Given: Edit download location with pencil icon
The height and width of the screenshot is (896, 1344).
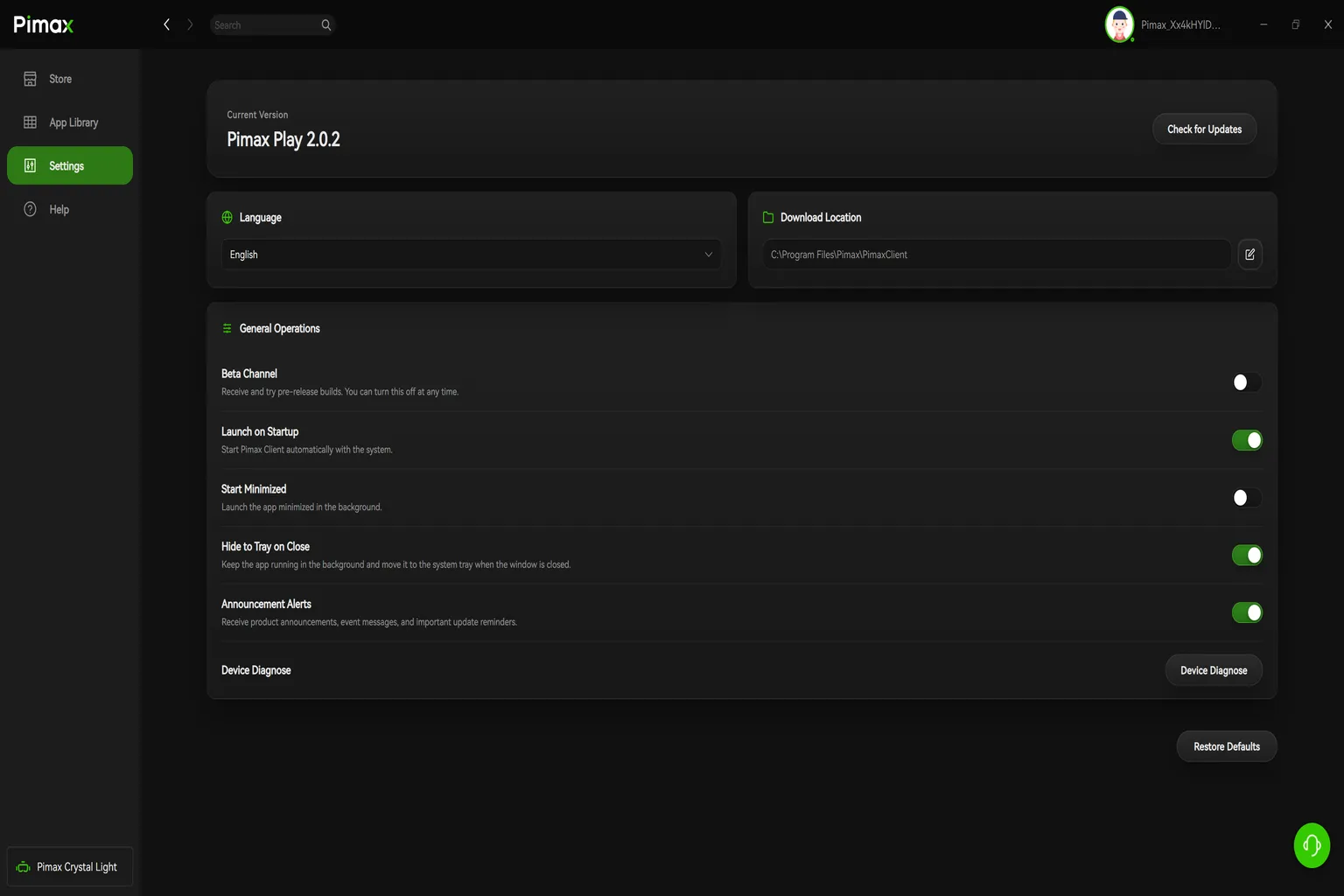Looking at the screenshot, I should click(x=1250, y=255).
